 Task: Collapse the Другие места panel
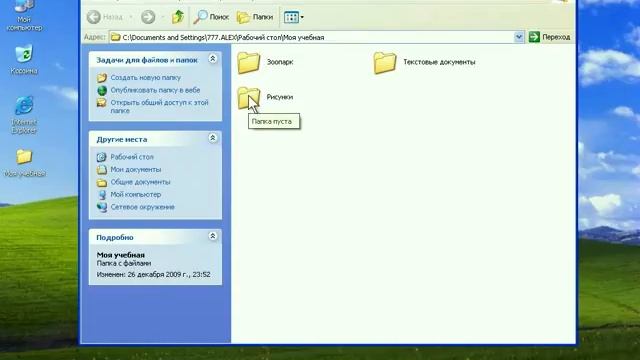(212, 138)
